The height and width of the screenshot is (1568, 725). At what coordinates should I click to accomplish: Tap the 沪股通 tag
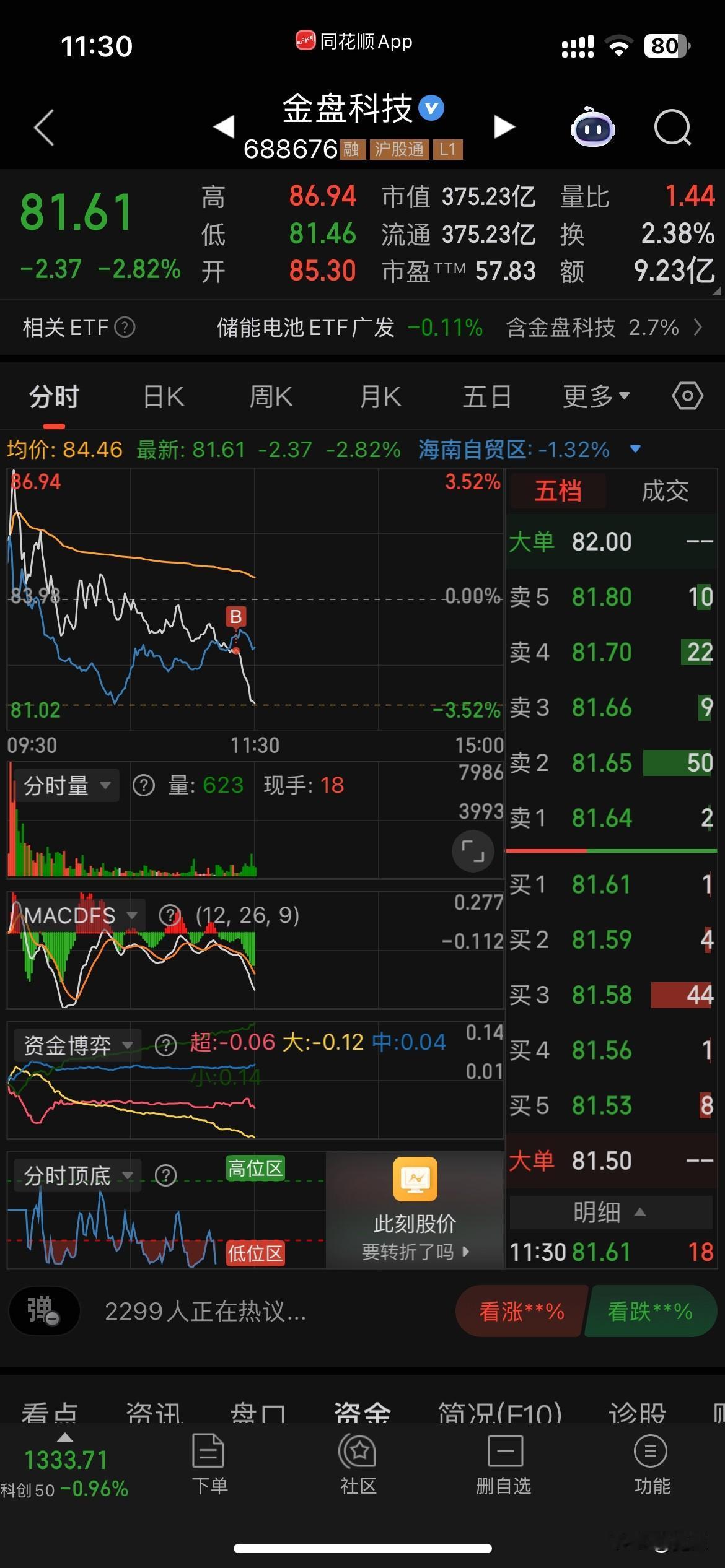click(399, 149)
